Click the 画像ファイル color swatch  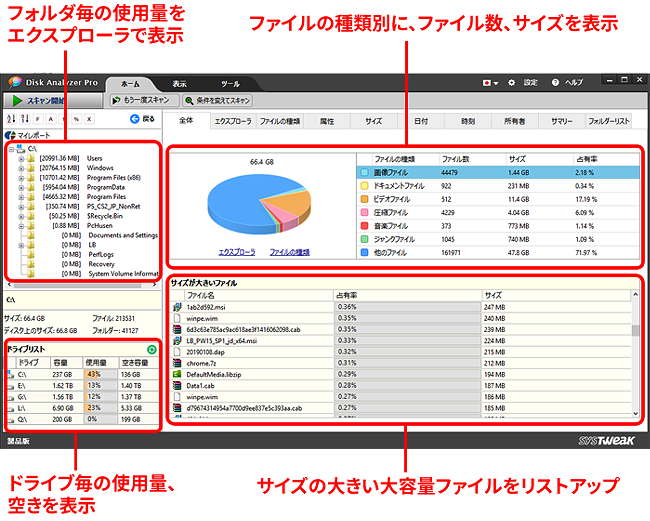click(364, 172)
